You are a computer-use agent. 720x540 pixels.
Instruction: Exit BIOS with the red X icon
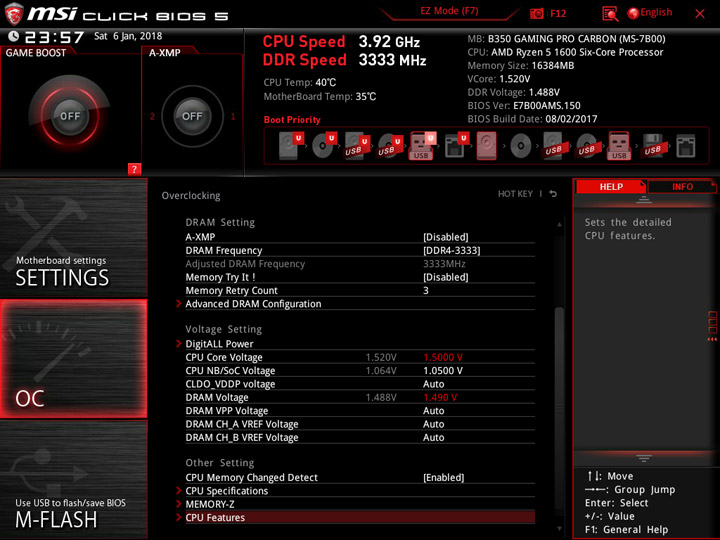[700, 14]
